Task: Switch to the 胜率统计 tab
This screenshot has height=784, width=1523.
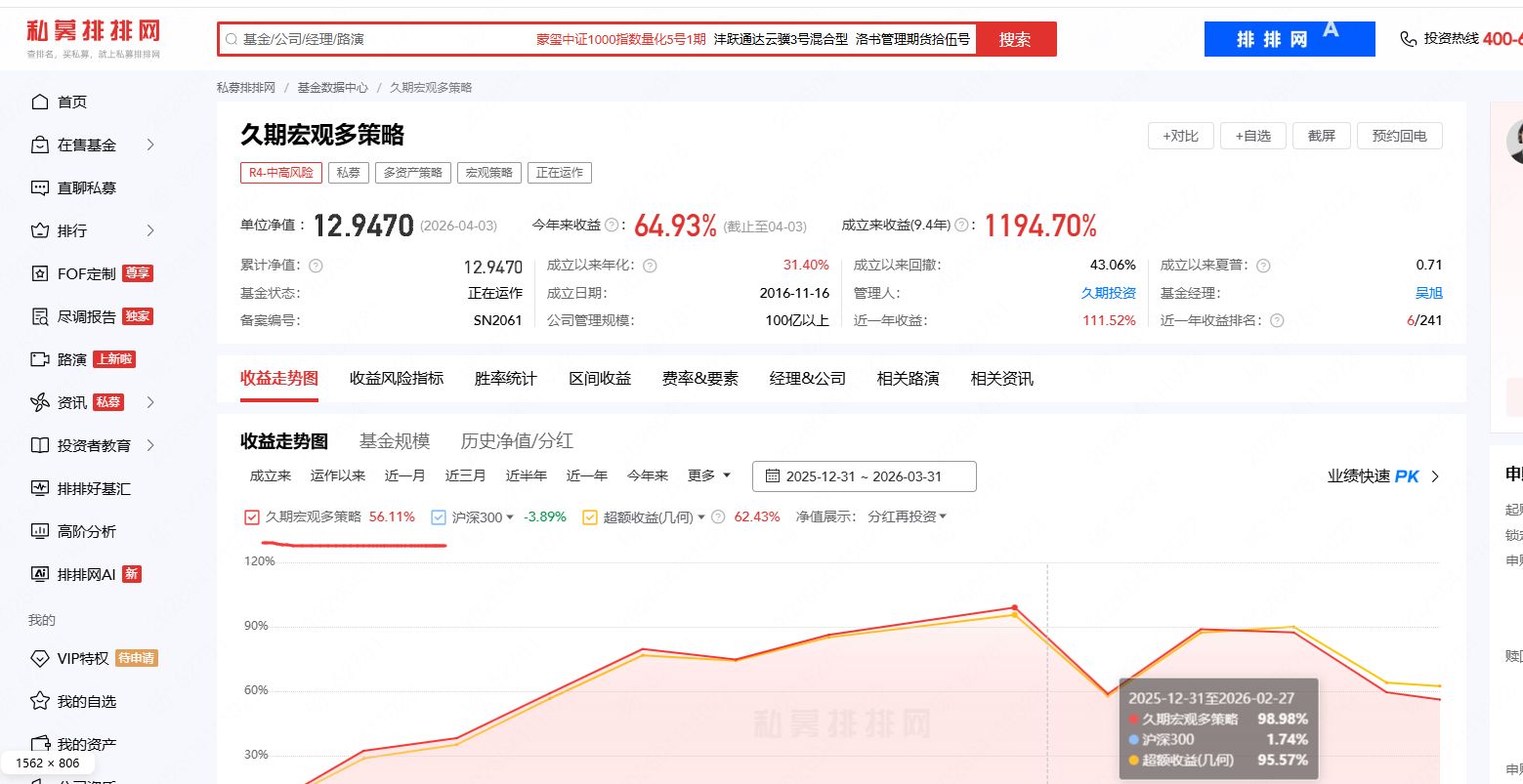Action: (x=504, y=378)
